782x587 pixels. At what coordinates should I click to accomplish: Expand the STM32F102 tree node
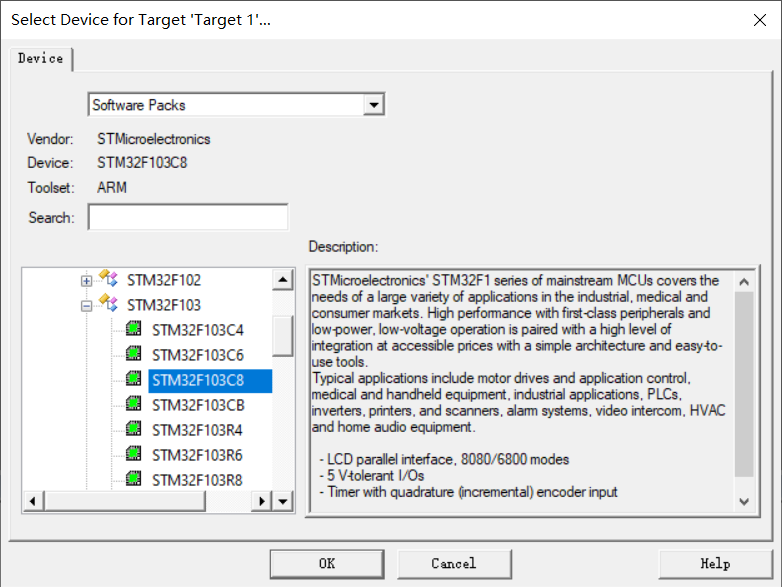click(86, 281)
